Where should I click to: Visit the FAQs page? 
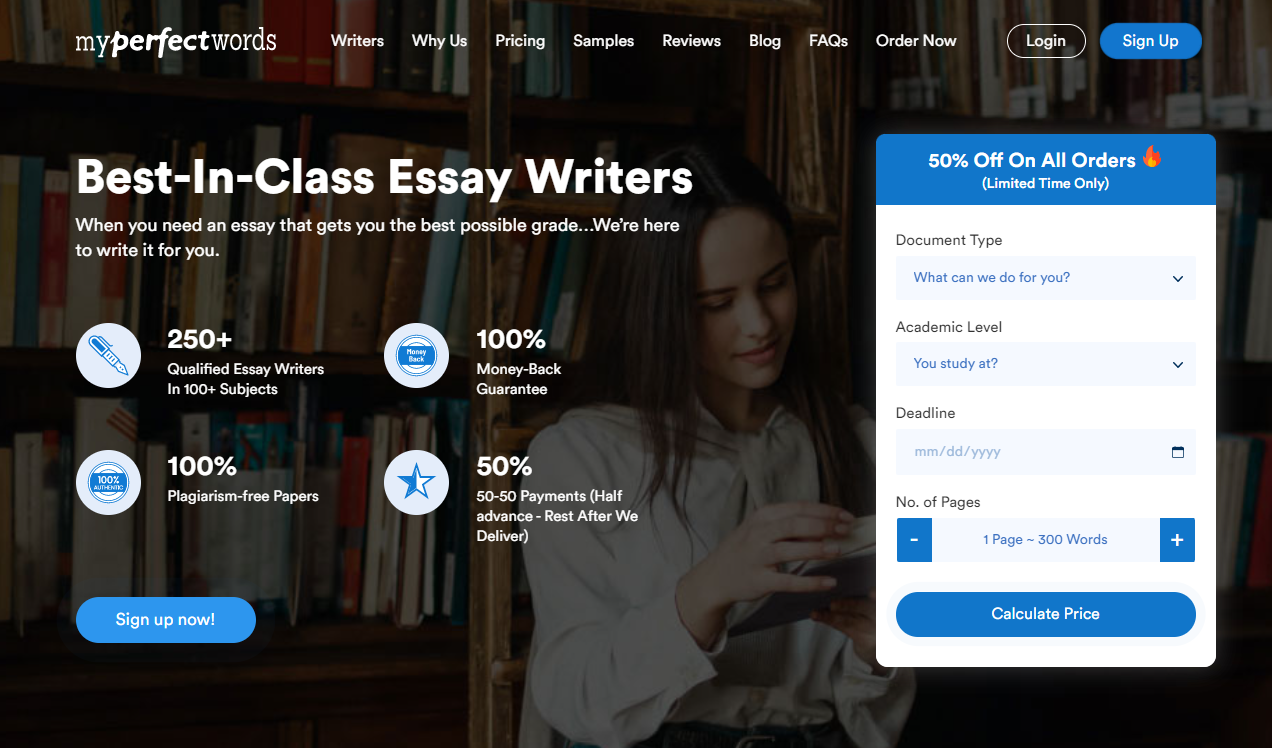pyautogui.click(x=828, y=41)
